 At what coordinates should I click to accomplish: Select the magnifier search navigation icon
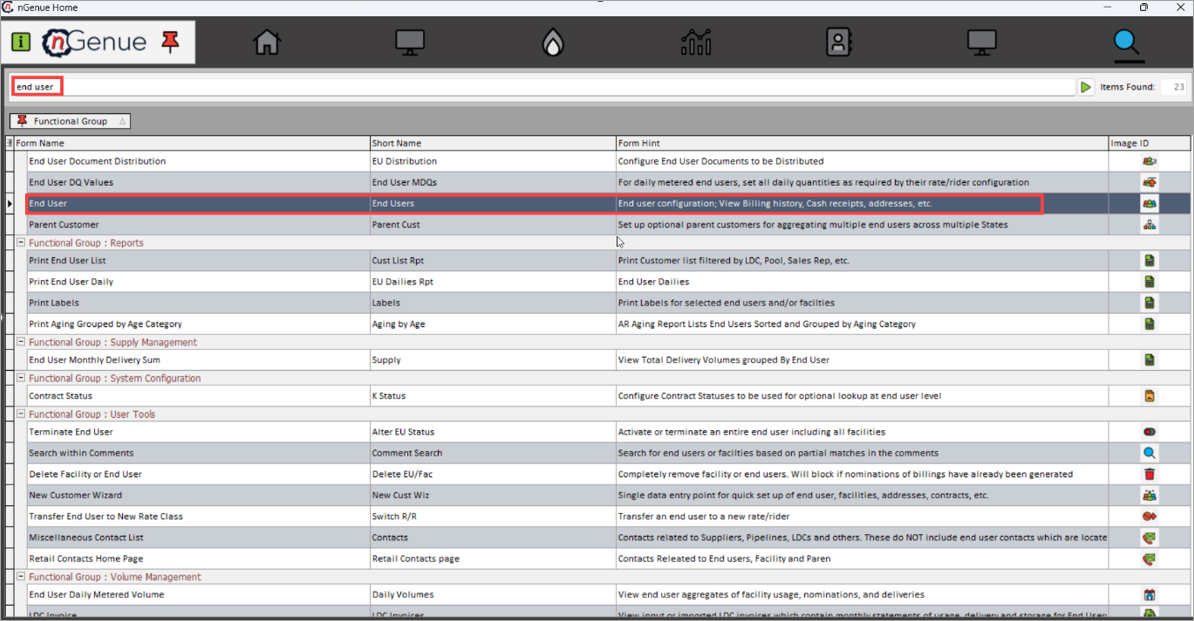1126,43
